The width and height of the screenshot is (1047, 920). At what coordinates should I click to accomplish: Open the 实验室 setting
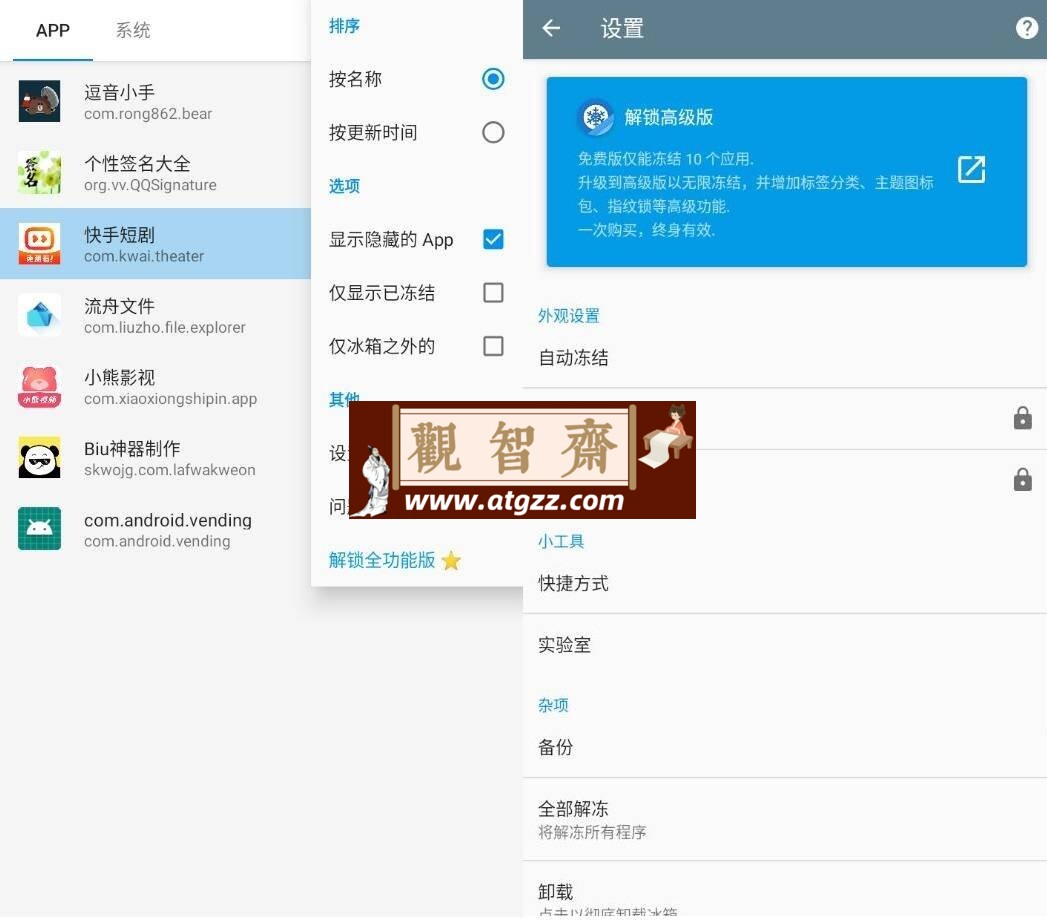tap(785, 645)
